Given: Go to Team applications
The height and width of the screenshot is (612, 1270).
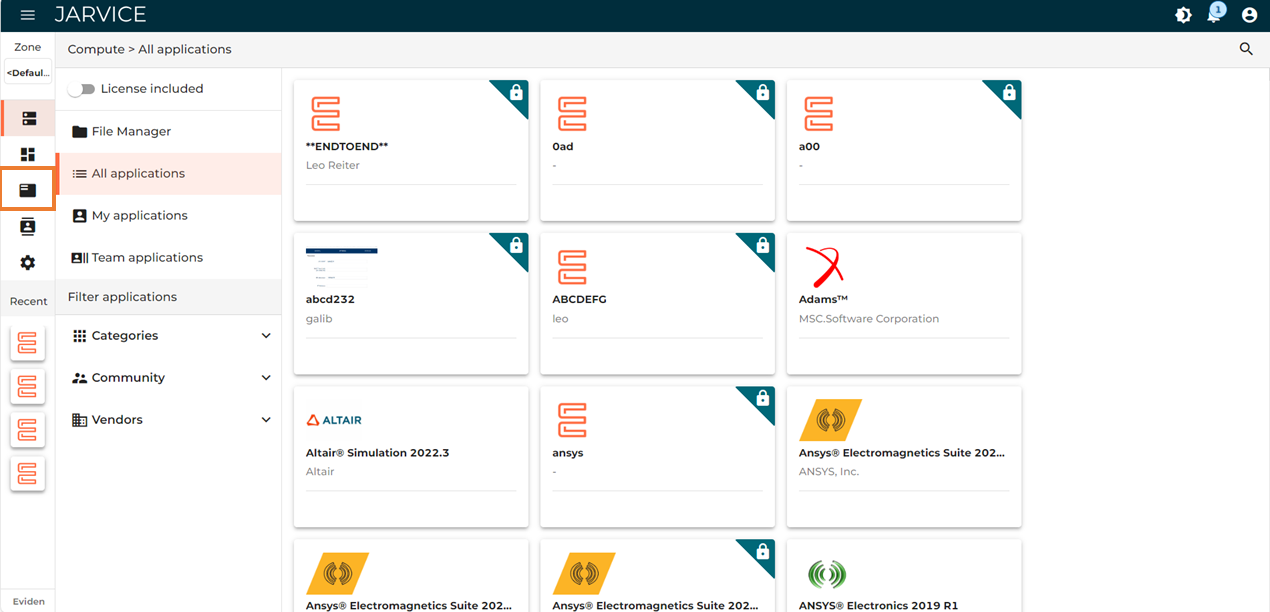Looking at the screenshot, I should [169, 258].
